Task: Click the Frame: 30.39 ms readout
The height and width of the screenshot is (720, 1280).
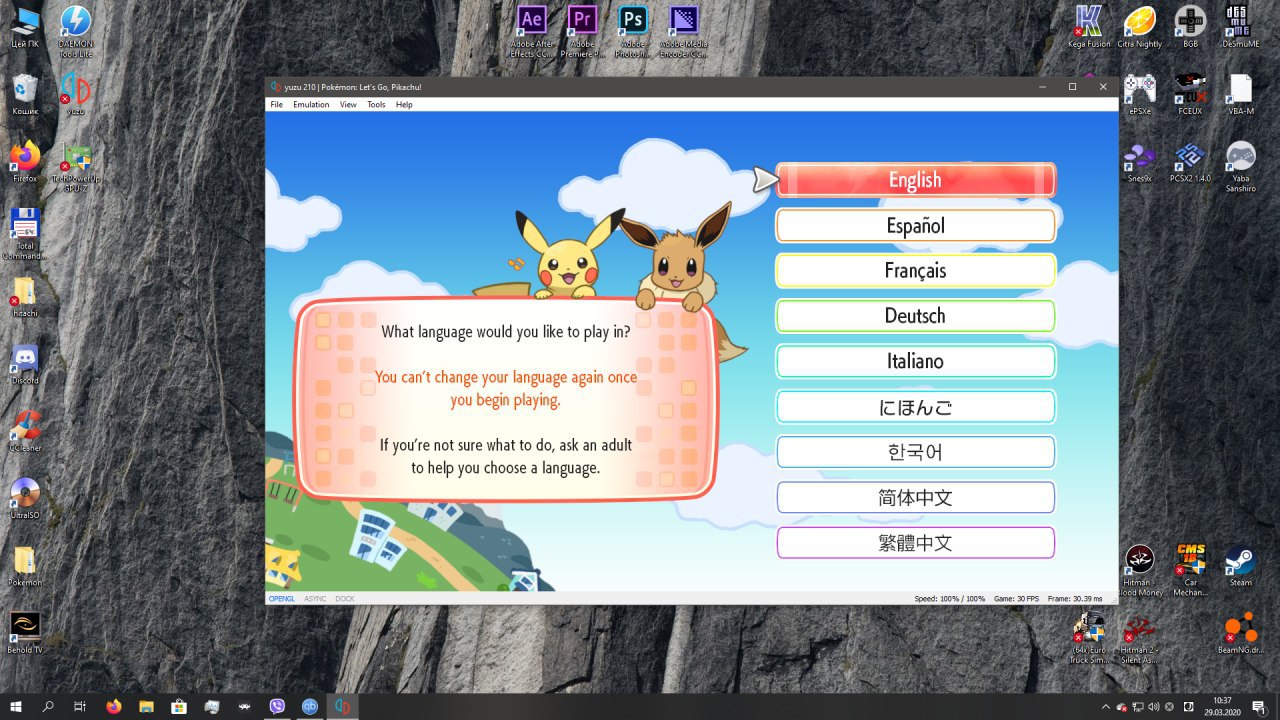Action: pyautogui.click(x=1075, y=598)
